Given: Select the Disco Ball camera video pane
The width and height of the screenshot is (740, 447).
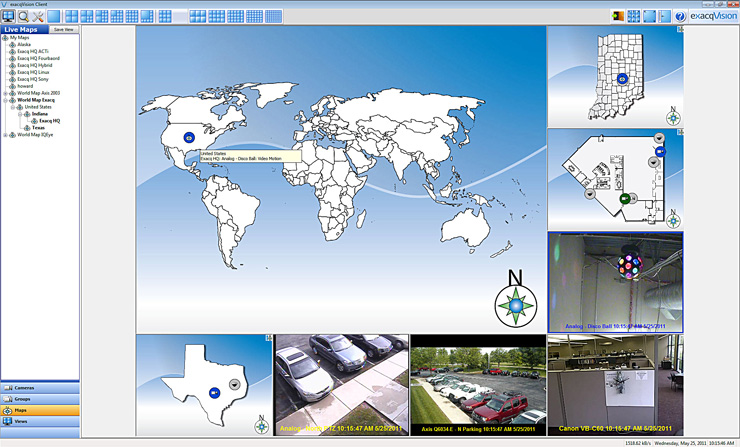Looking at the screenshot, I should (x=615, y=280).
